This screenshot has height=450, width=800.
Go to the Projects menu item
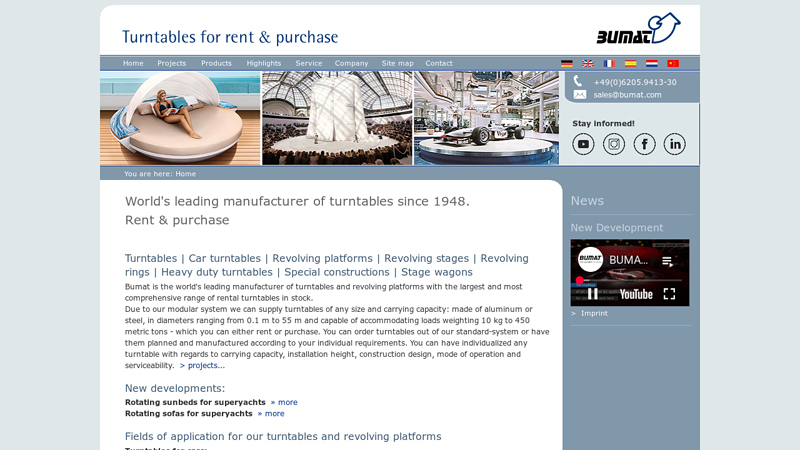172,63
